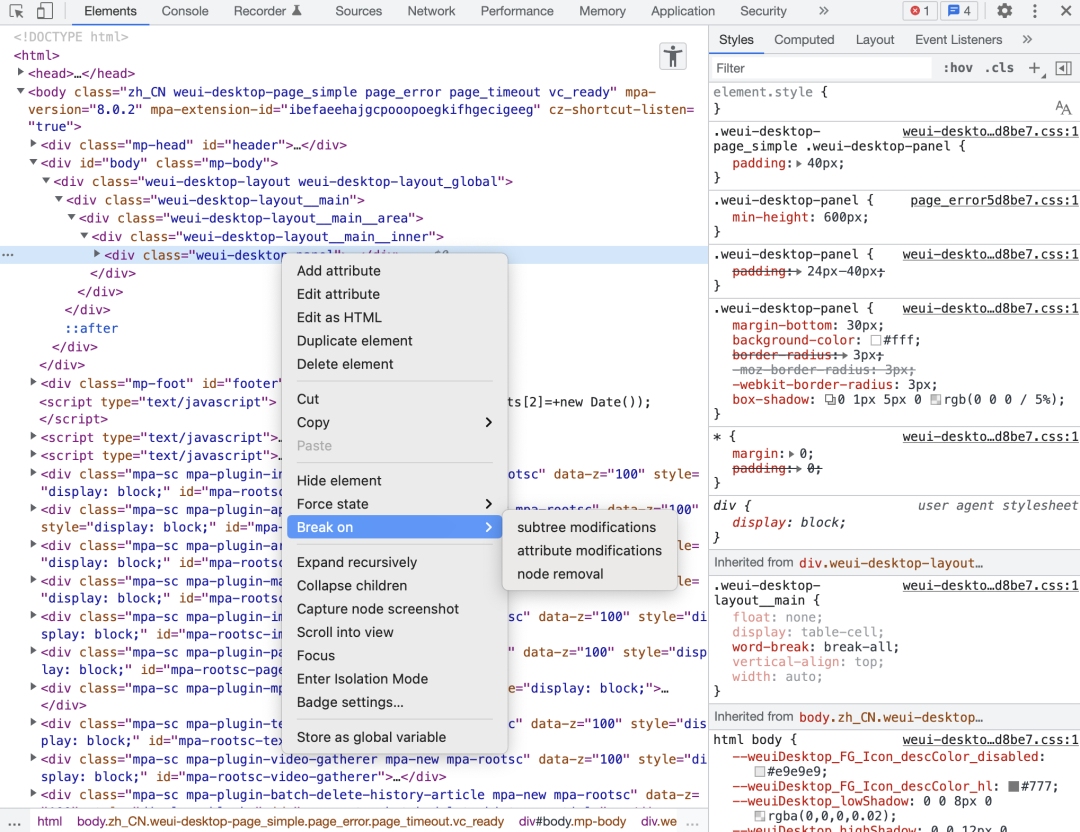This screenshot has width=1080, height=832.
Task: Open the Memory tab
Action: 602,11
